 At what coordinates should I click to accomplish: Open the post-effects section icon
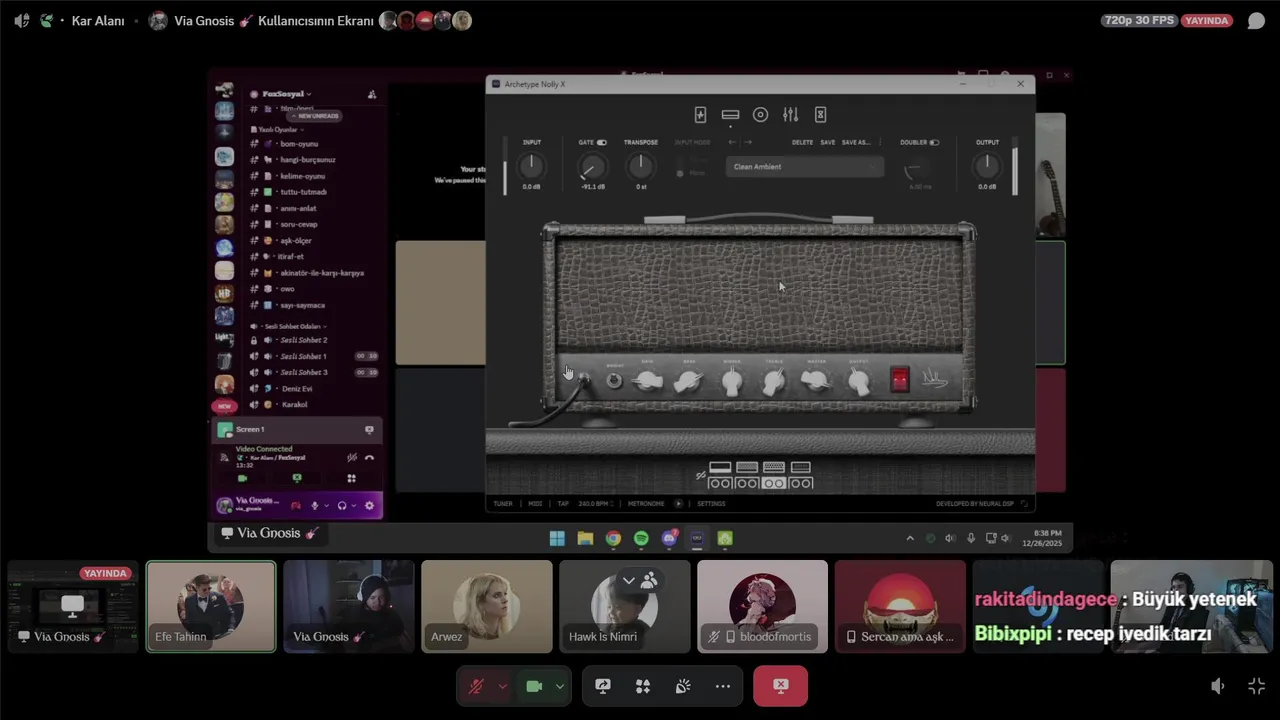click(x=820, y=115)
